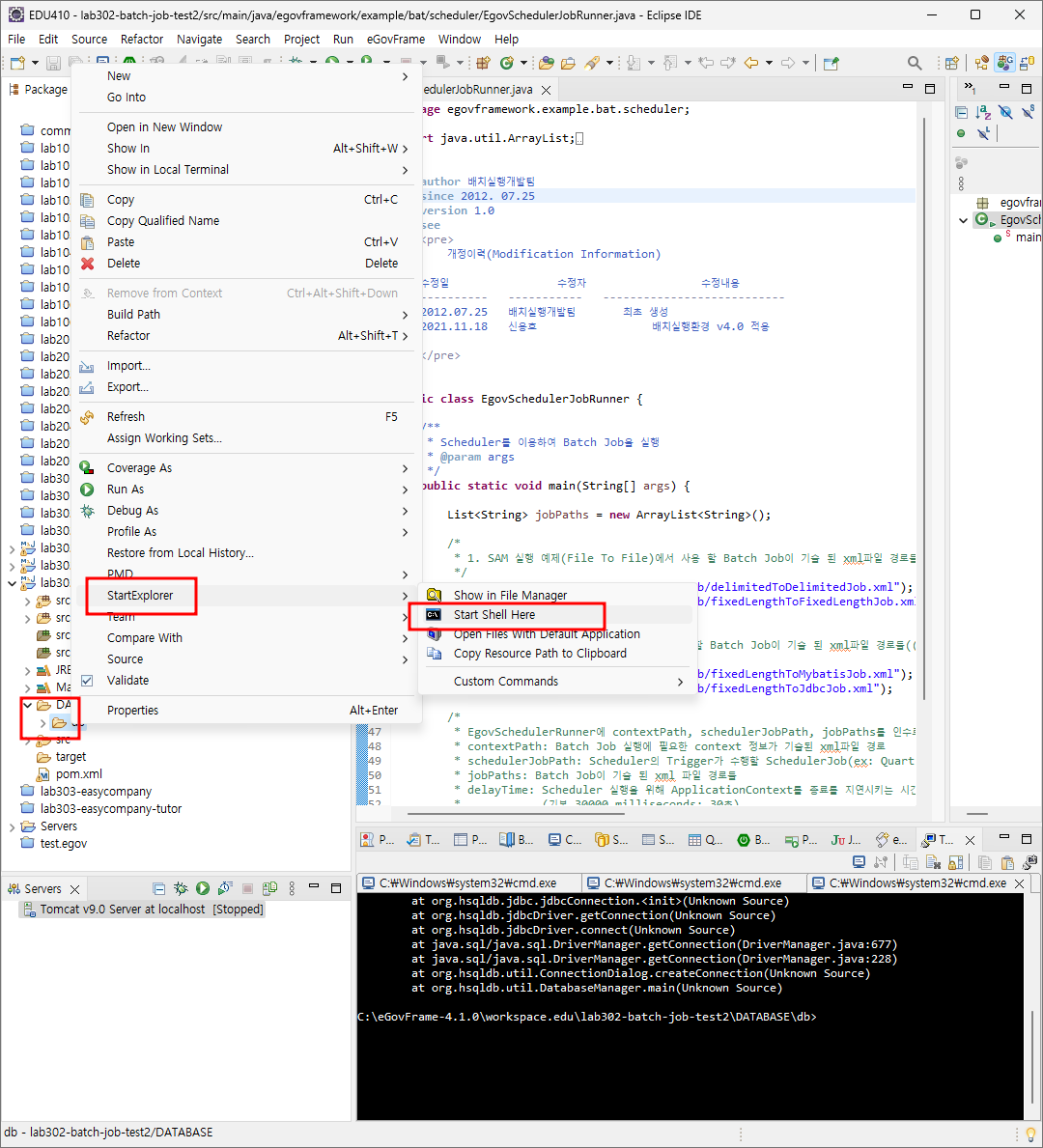This screenshot has width=1043, height=1148.
Task: Select the first cmd.exe terminal tab
Action: tap(467, 882)
